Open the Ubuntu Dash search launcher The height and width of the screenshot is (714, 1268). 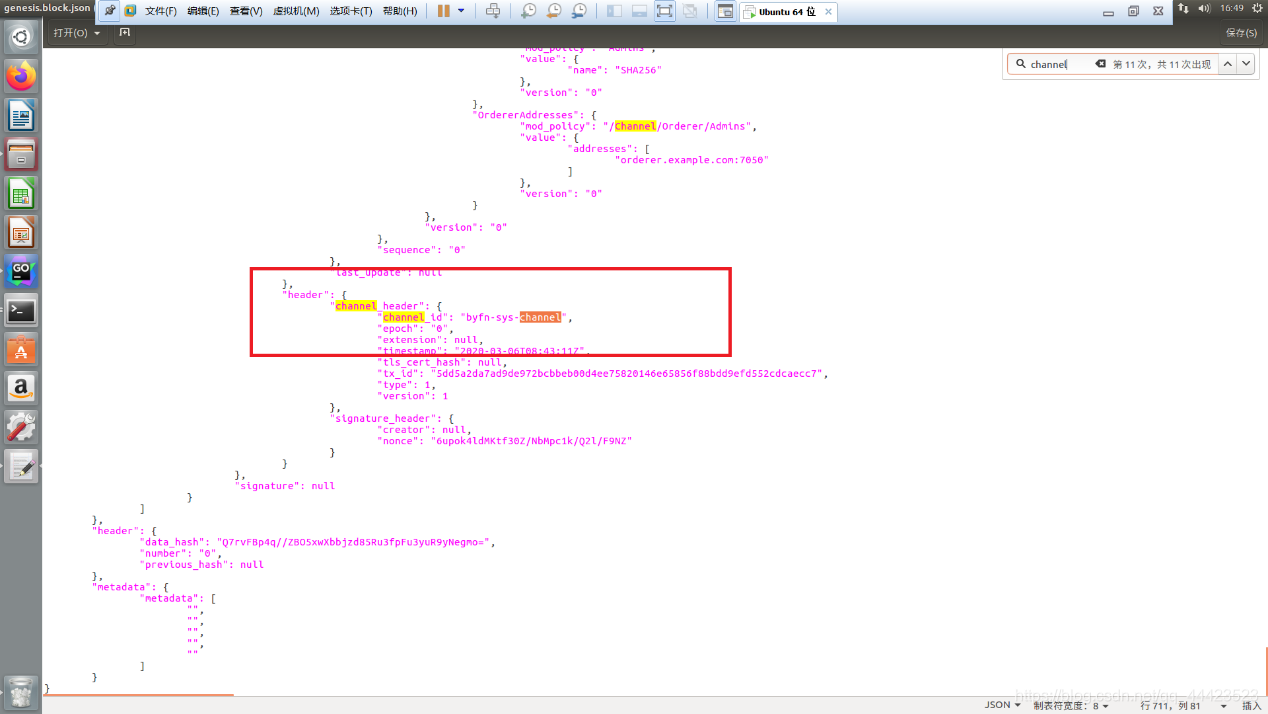(x=21, y=37)
